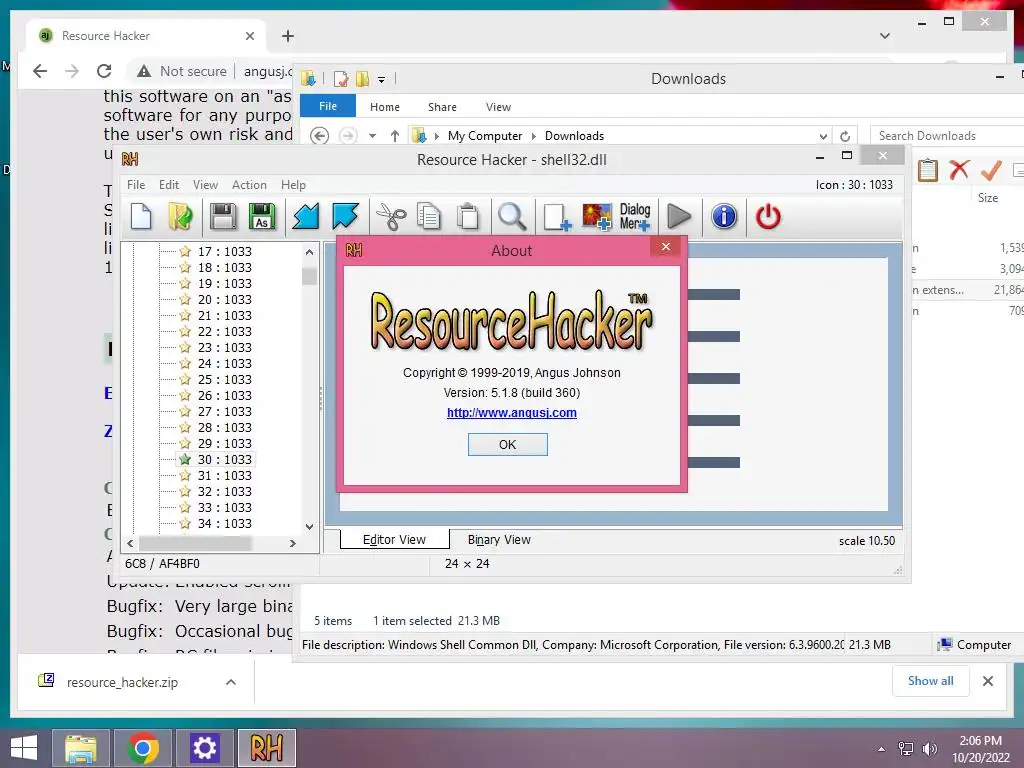Click the New blank file toolbar icon
The width and height of the screenshot is (1024, 768).
141,217
